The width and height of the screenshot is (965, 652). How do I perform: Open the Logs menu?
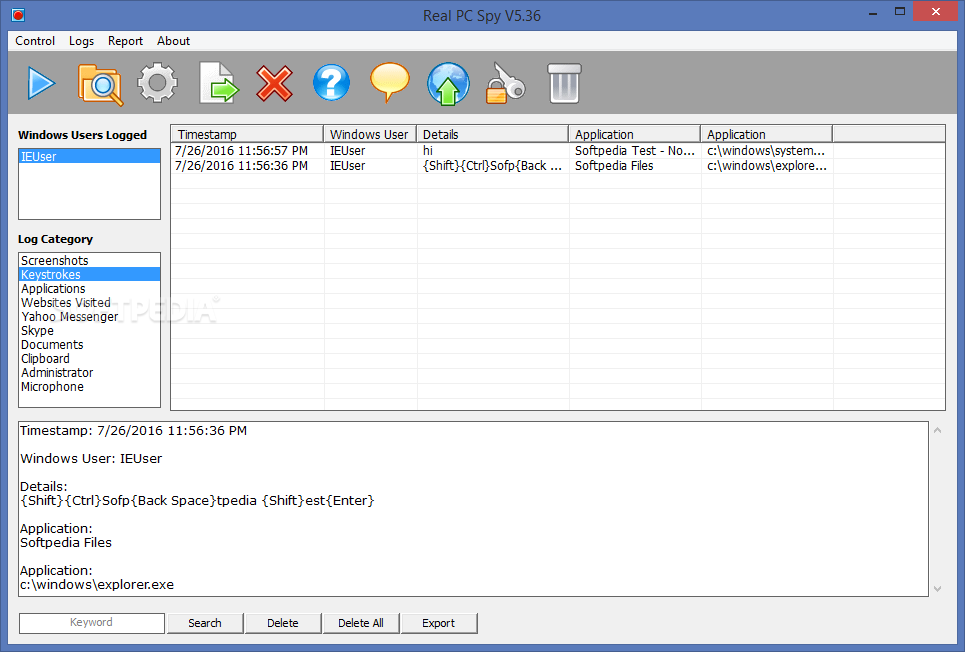(x=81, y=41)
